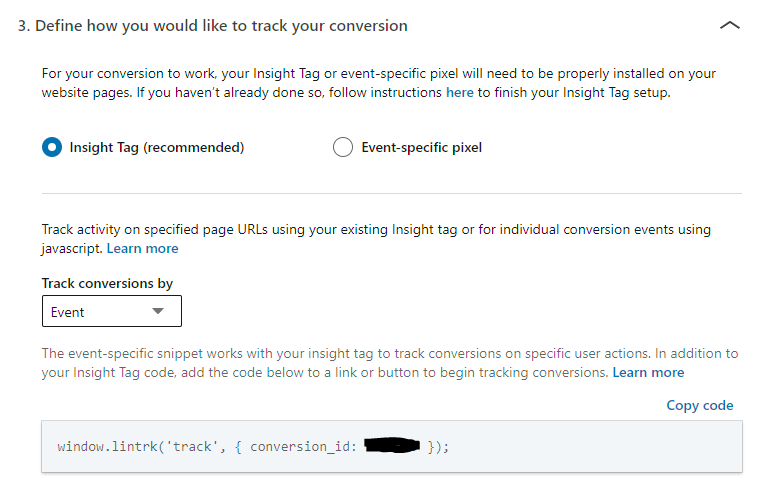The width and height of the screenshot is (774, 493).
Task: Open the Track conversions by dropdown
Action: pyautogui.click(x=112, y=311)
